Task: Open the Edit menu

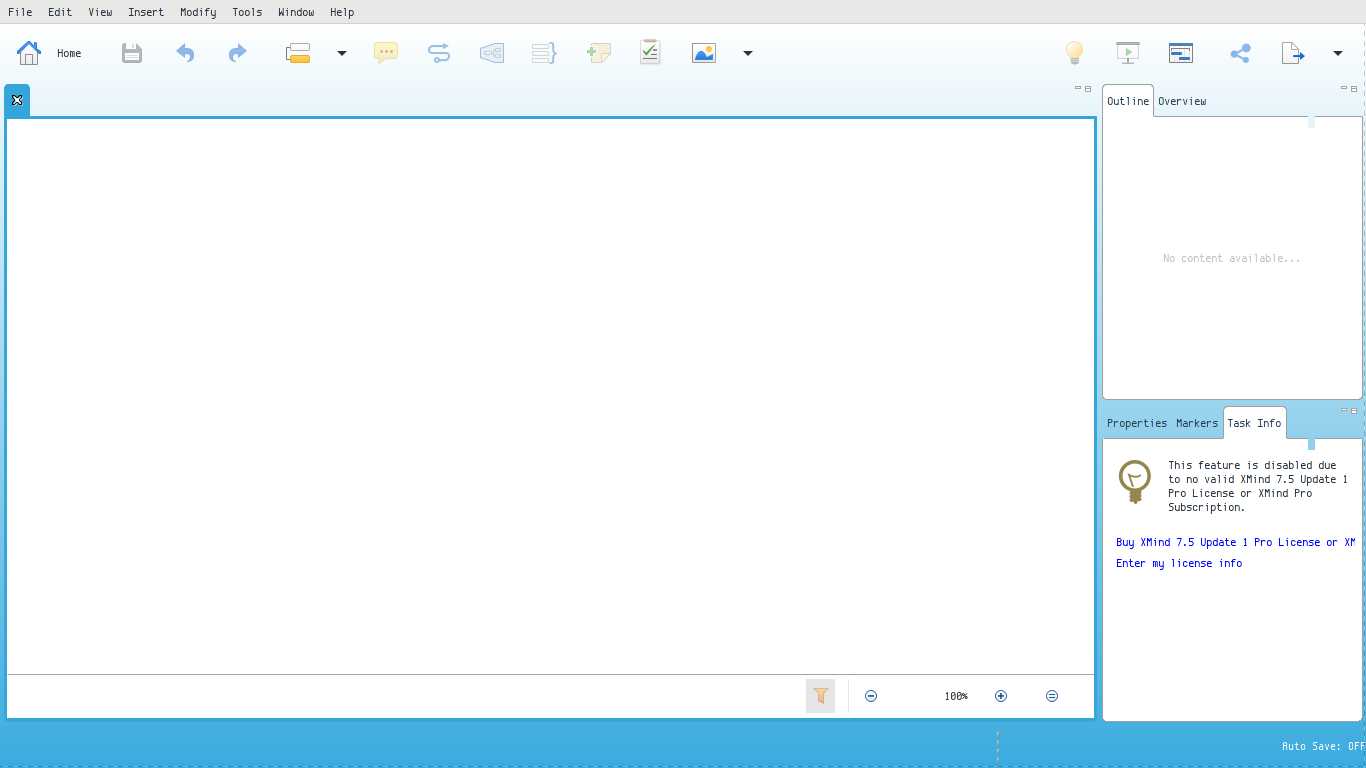Action: (x=60, y=12)
